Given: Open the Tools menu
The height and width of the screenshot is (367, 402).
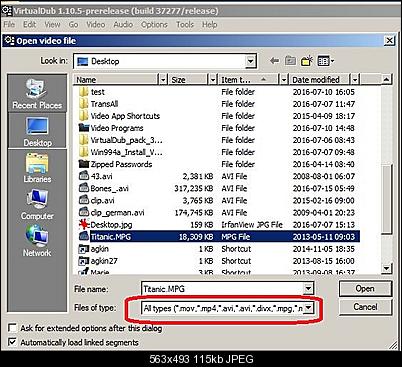Looking at the screenshot, I should click(x=185, y=25).
